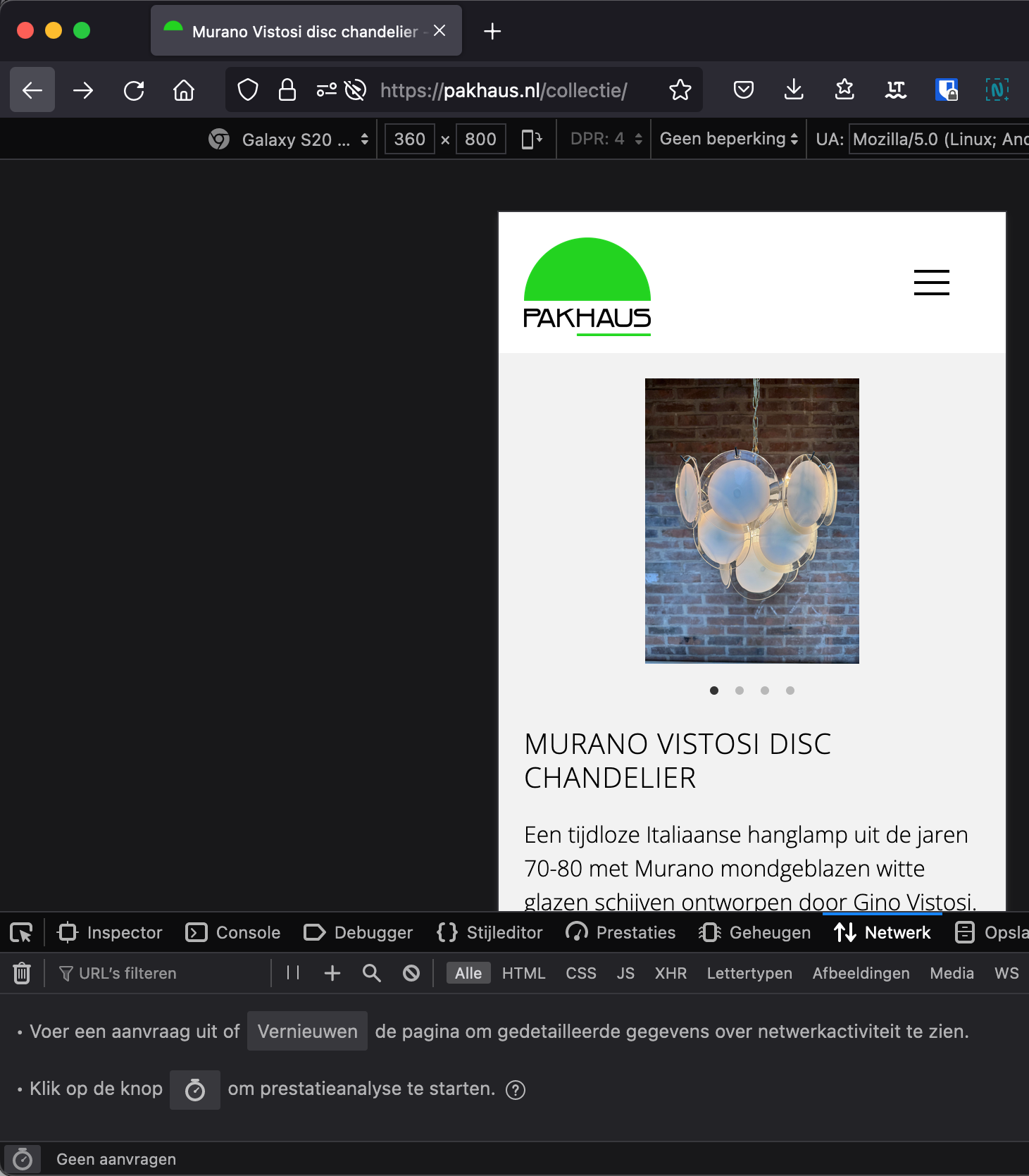This screenshot has width=1029, height=1176.
Task: Click the request blocking icon
Action: coord(411,973)
